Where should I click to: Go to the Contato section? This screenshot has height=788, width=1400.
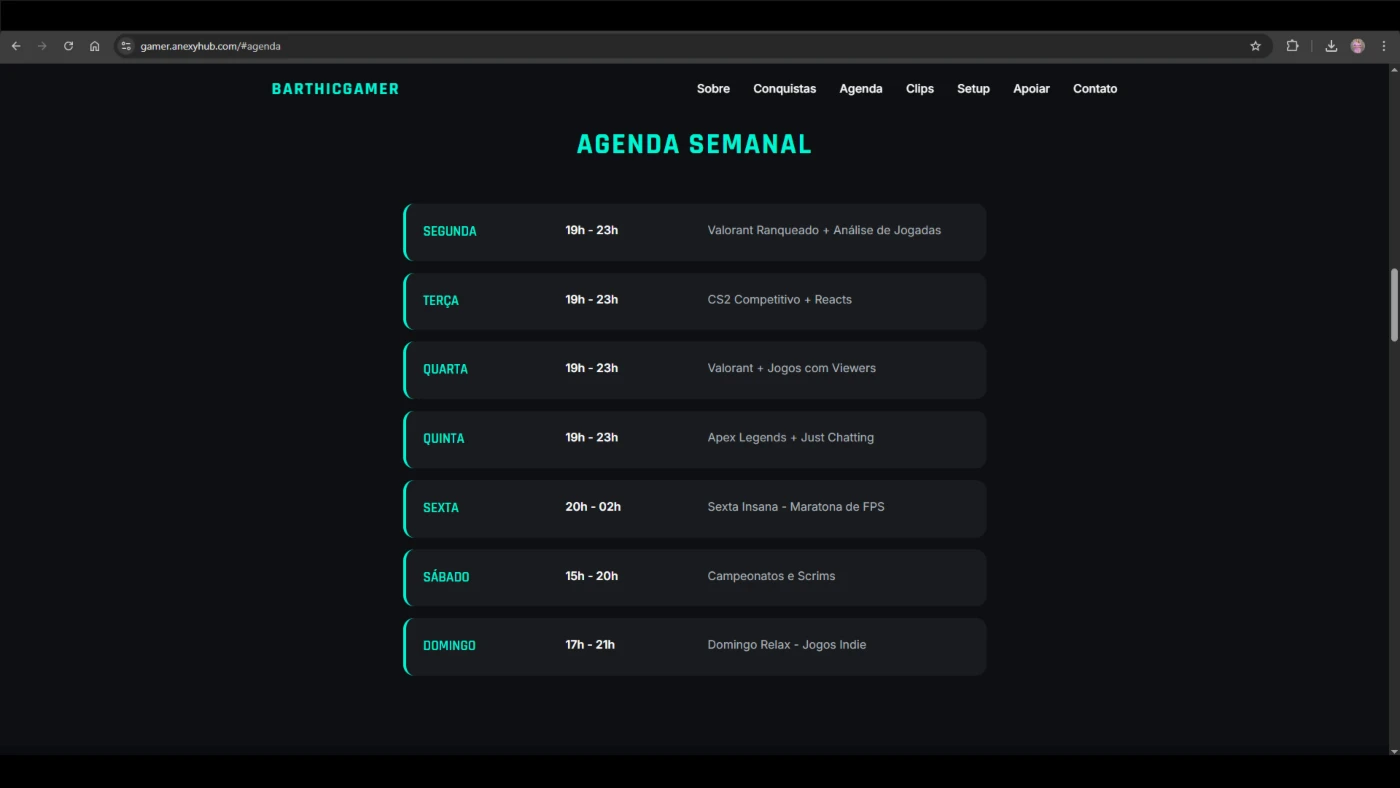point(1095,89)
